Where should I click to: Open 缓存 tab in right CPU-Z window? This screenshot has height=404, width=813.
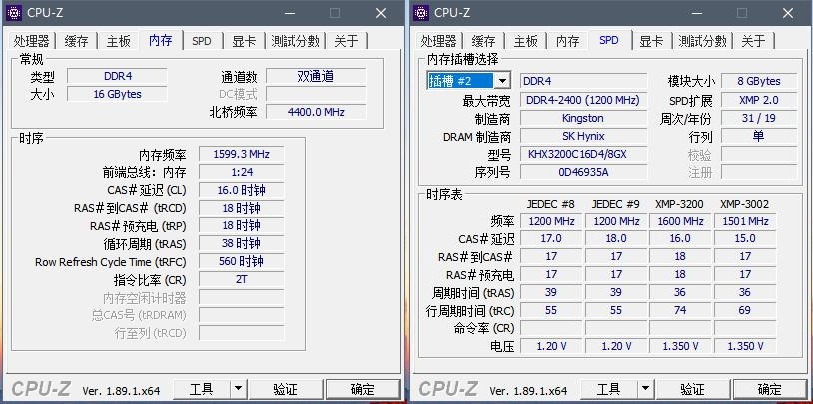point(483,41)
